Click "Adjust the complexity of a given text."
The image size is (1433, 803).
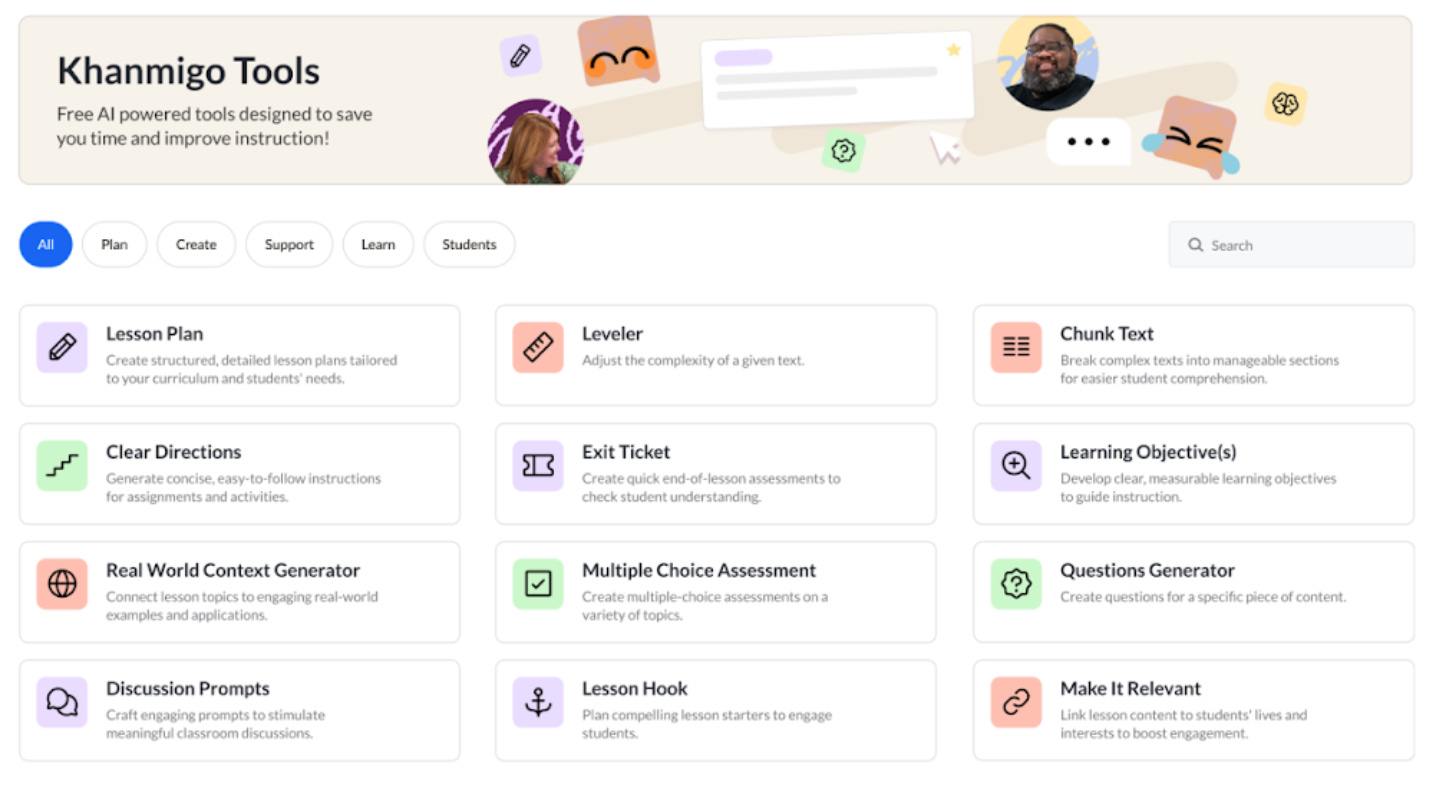tap(693, 360)
